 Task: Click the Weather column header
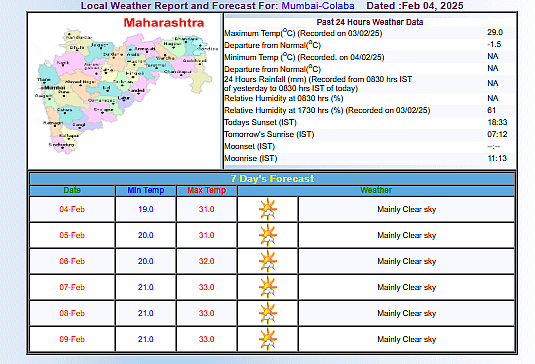[376, 190]
